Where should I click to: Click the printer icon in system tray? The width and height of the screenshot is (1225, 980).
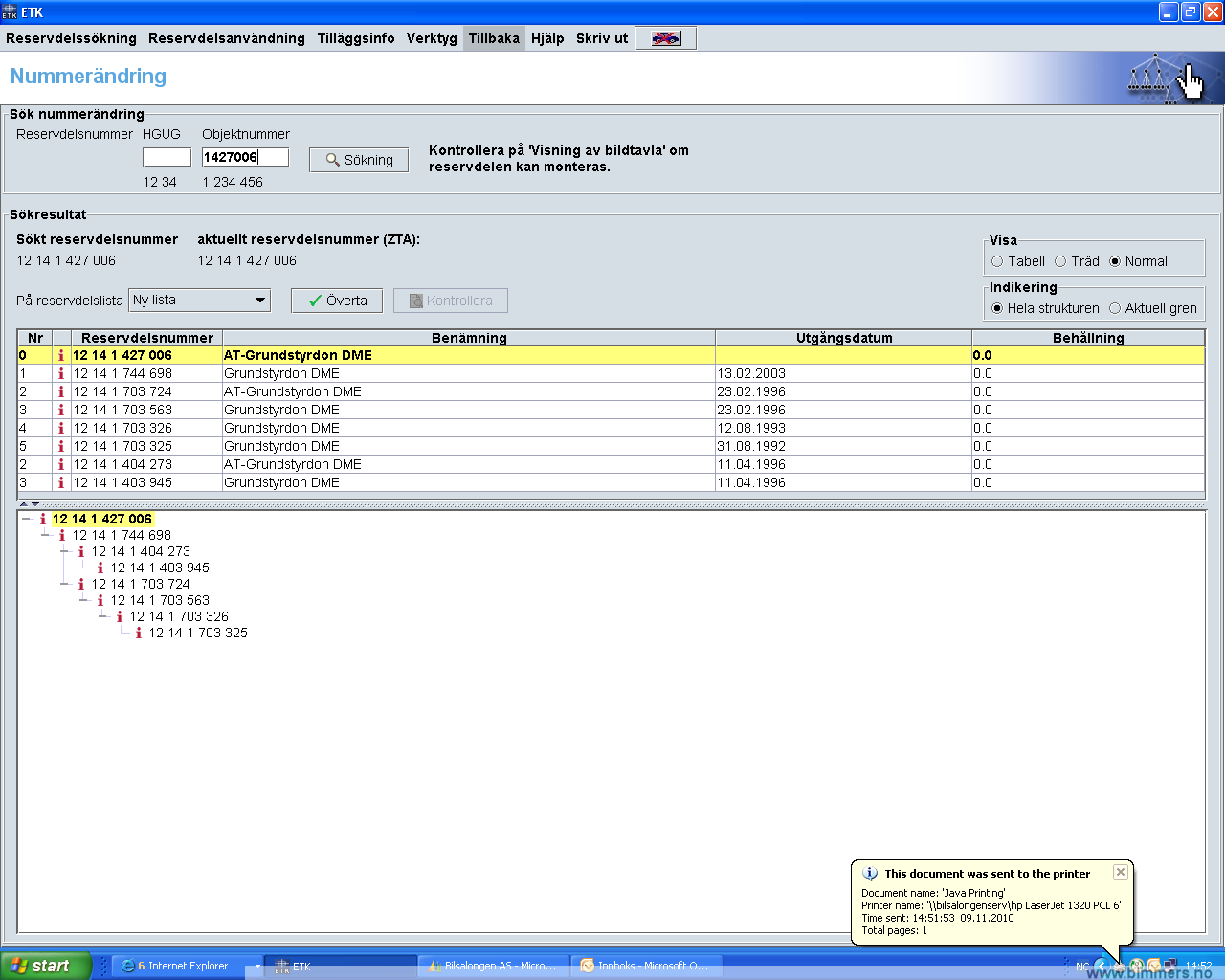(1119, 966)
